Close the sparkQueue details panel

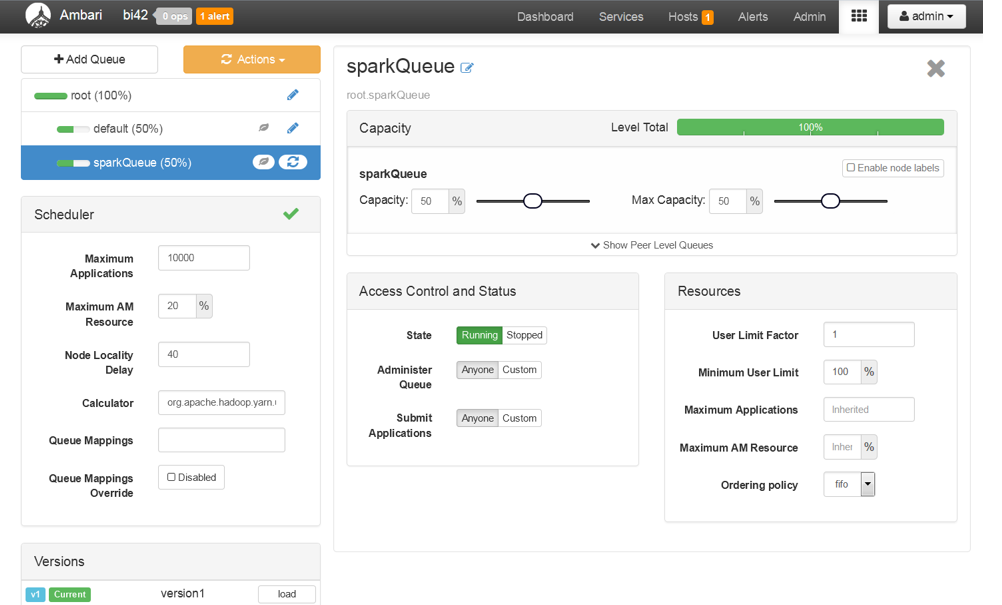pos(936,68)
